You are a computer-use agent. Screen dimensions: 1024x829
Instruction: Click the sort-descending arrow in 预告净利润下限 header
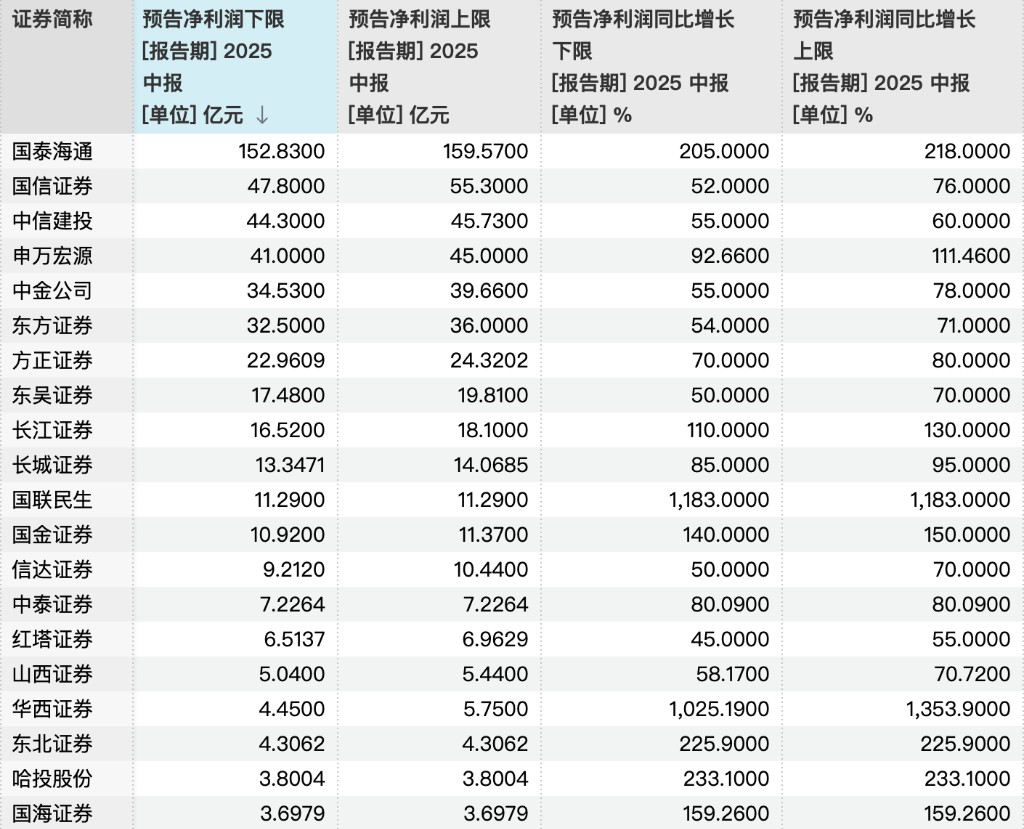[262, 116]
